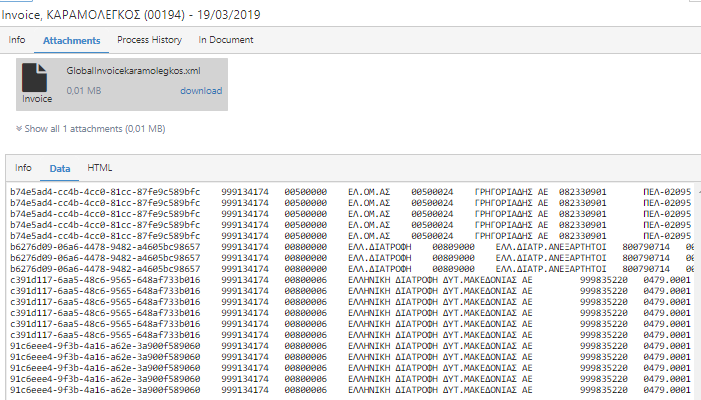Click Invoice label under file icon
Image resolution: width=701 pixels, height=400 pixels.
37,99
